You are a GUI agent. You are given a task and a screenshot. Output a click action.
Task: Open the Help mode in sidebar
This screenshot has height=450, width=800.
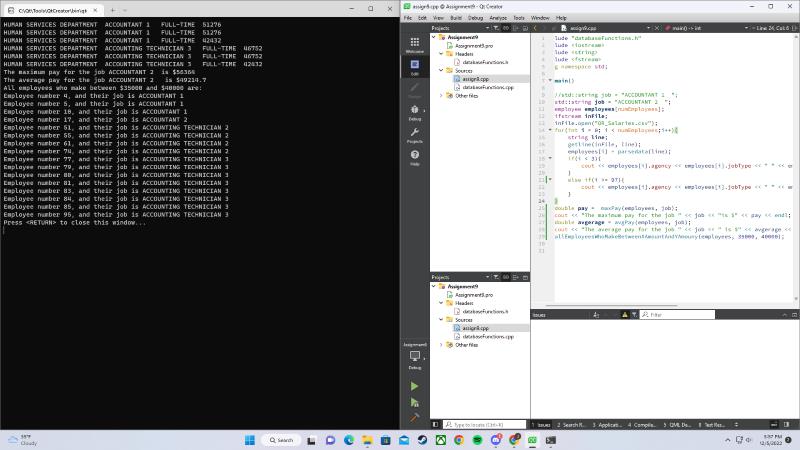pos(415,157)
